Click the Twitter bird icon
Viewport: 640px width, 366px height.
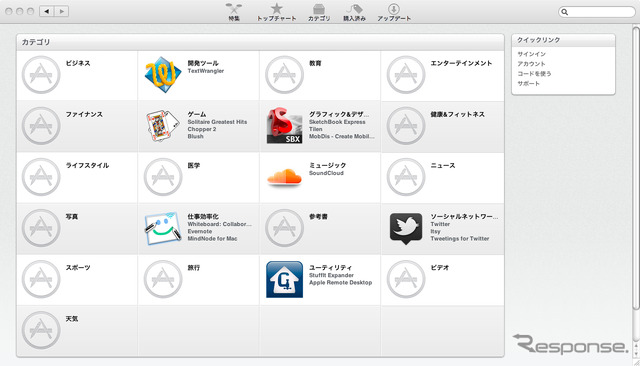coord(406,228)
